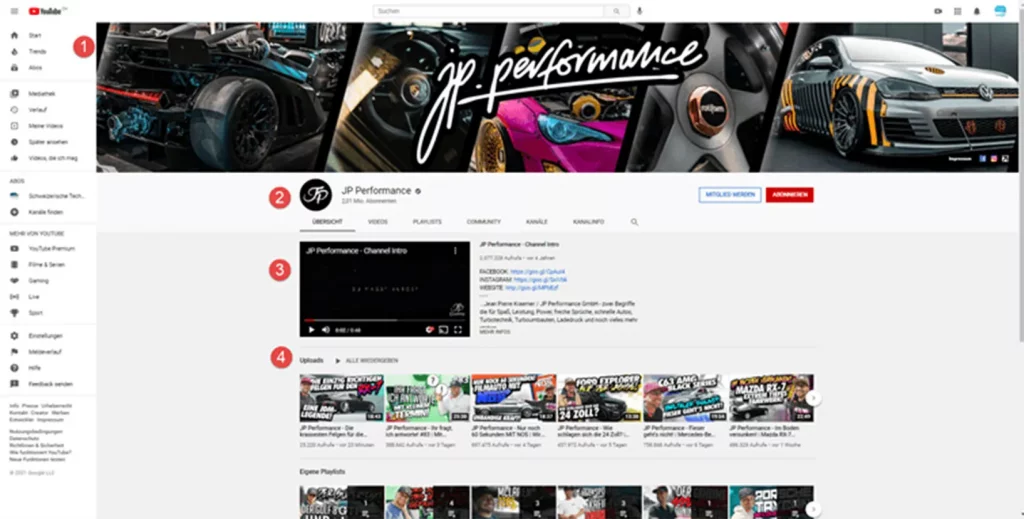Image resolution: width=1024 pixels, height=519 pixels.
Task: Open YouTube Premium in the sidebar
Action: (48, 249)
